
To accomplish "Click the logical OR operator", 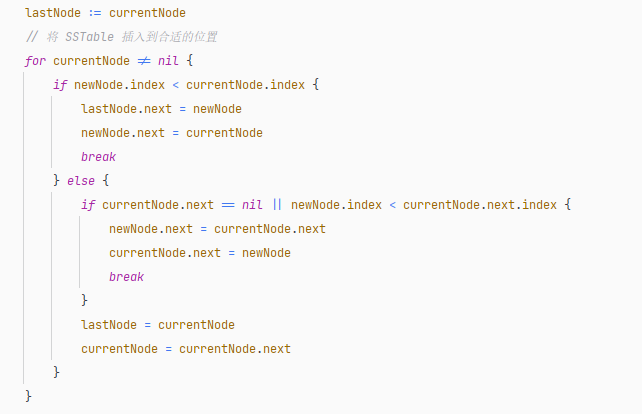I will click(277, 205).
